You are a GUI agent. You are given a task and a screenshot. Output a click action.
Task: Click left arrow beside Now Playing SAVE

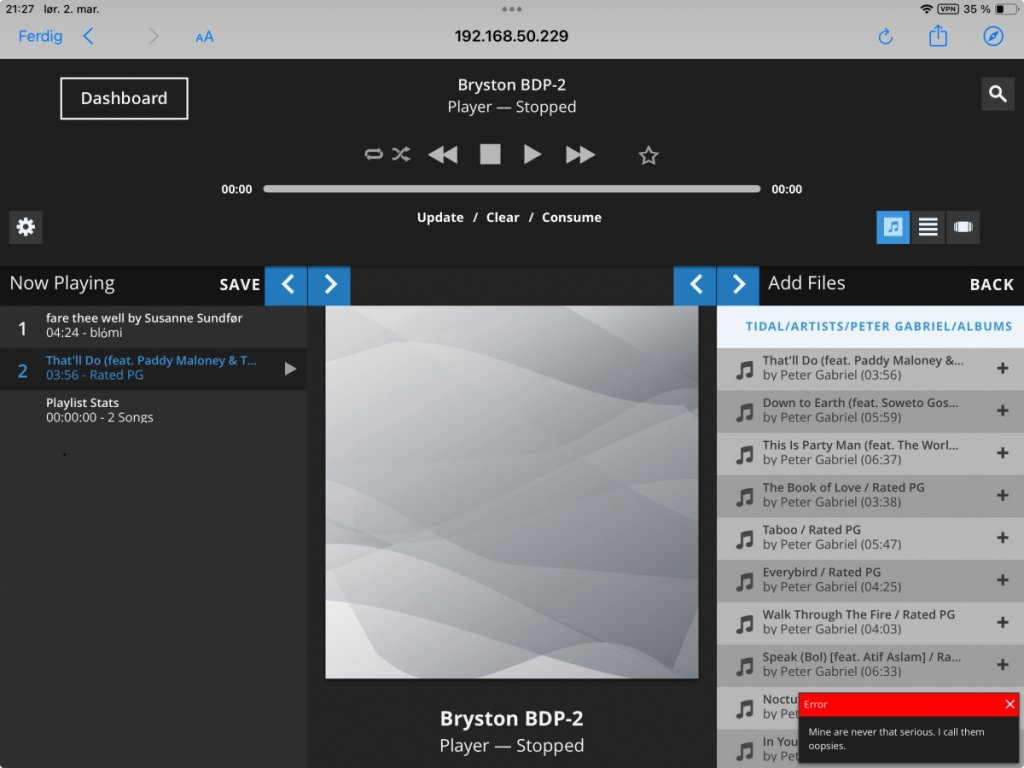point(286,285)
